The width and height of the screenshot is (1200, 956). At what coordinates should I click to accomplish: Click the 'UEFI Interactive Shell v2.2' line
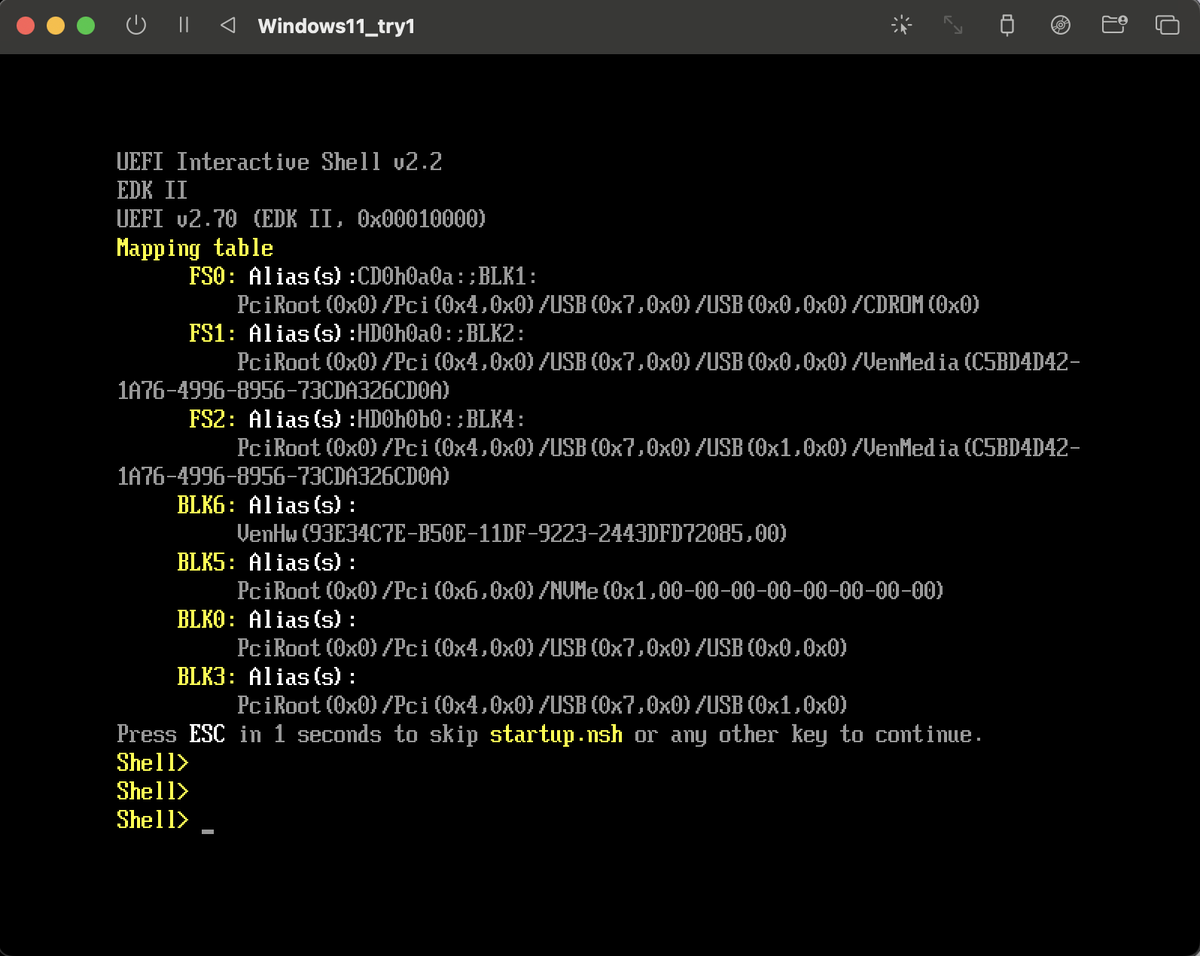(x=279, y=162)
